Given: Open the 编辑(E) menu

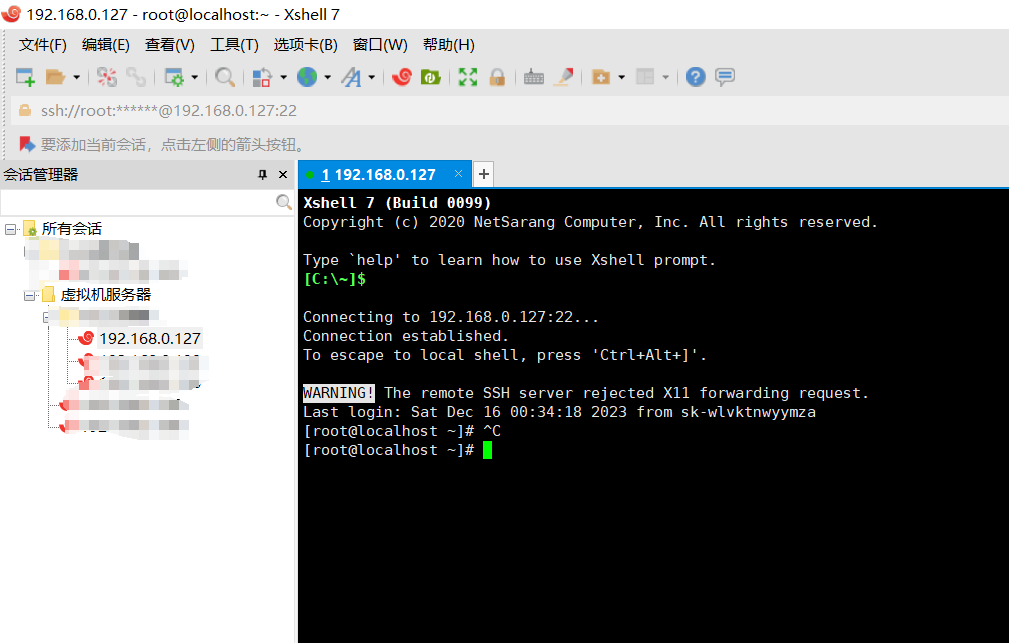Looking at the screenshot, I should tap(106, 44).
